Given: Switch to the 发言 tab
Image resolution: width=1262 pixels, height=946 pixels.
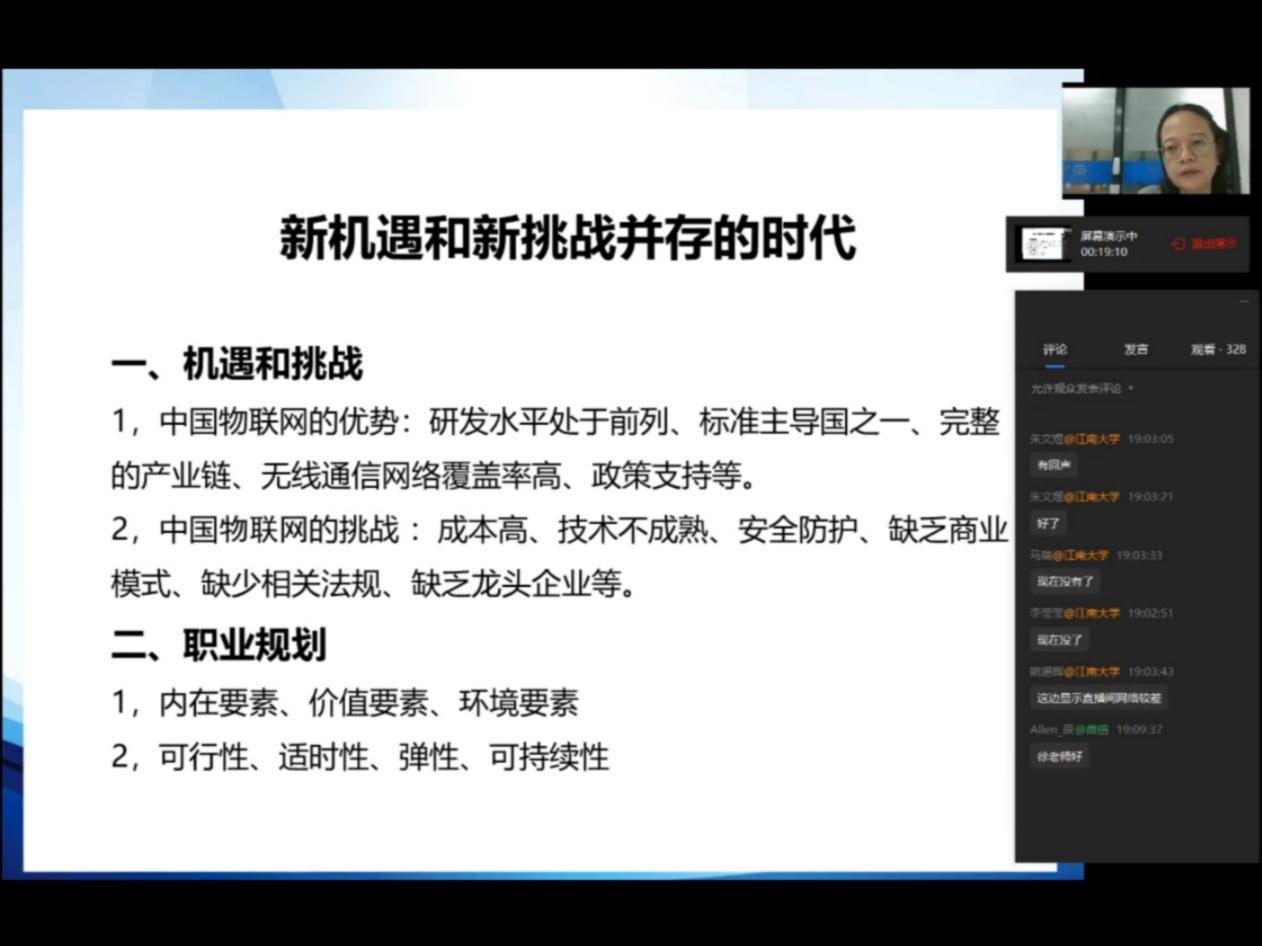Looking at the screenshot, I should tap(1136, 349).
